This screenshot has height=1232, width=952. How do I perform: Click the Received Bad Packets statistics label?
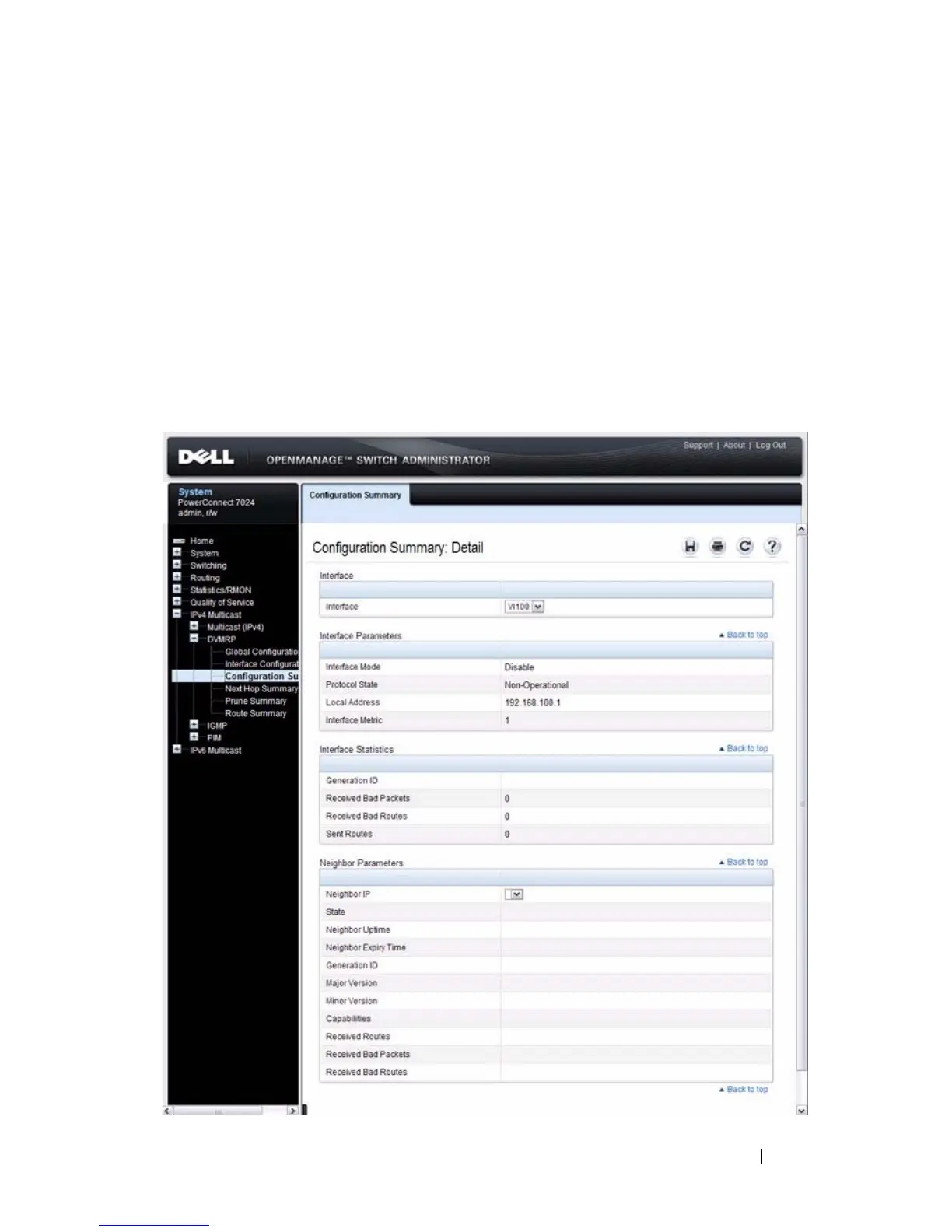(367, 799)
